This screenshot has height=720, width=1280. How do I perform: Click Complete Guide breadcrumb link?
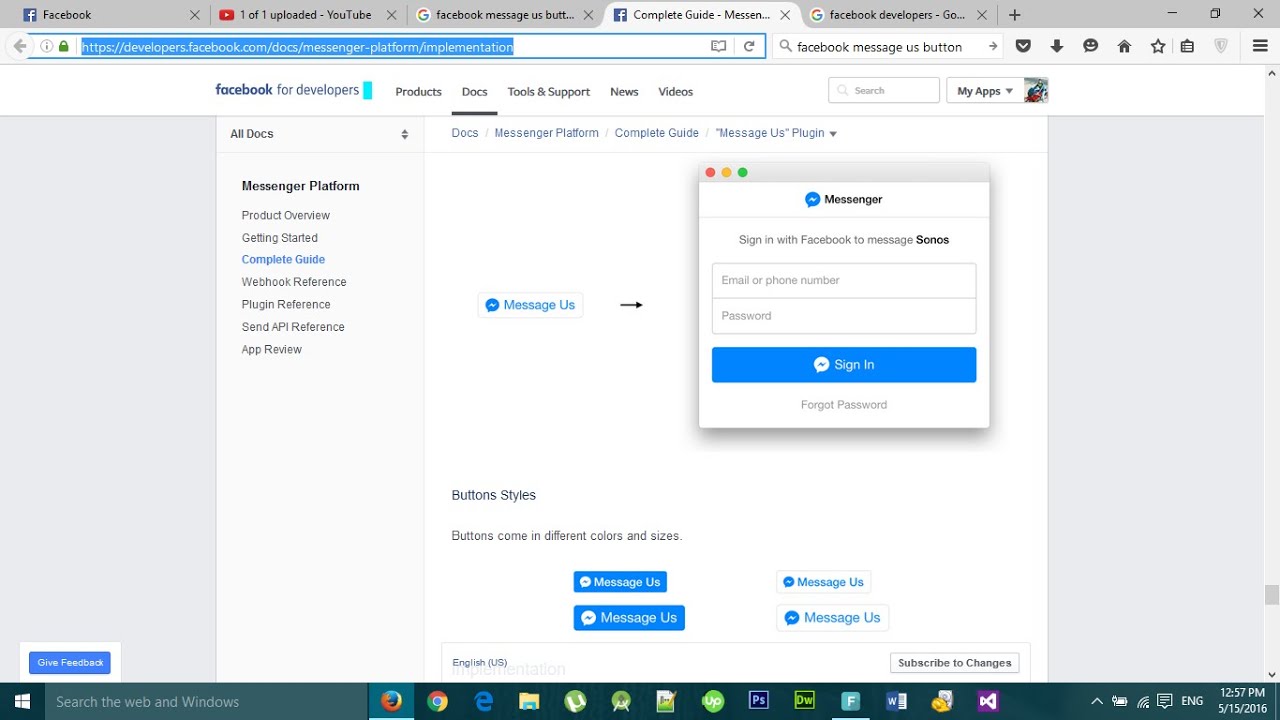click(657, 133)
